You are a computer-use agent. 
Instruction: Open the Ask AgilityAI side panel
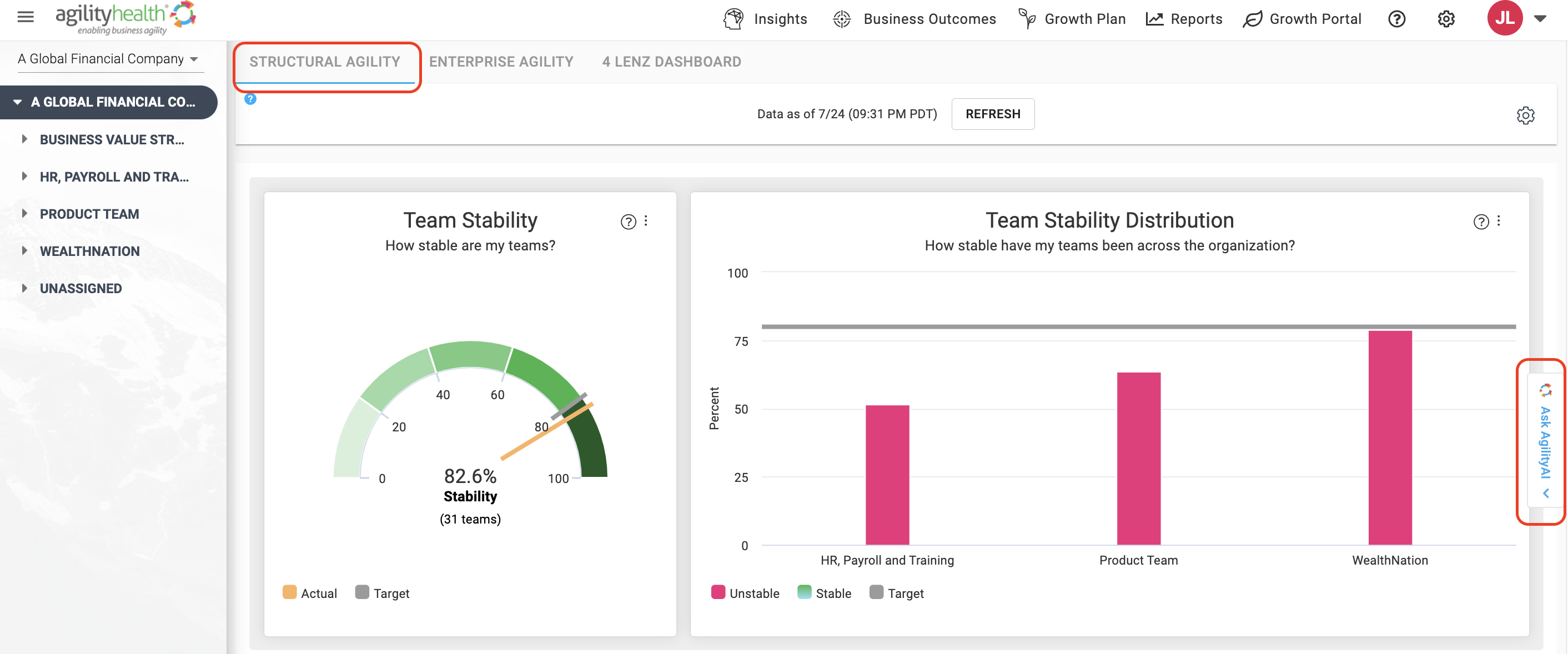coord(1545,440)
